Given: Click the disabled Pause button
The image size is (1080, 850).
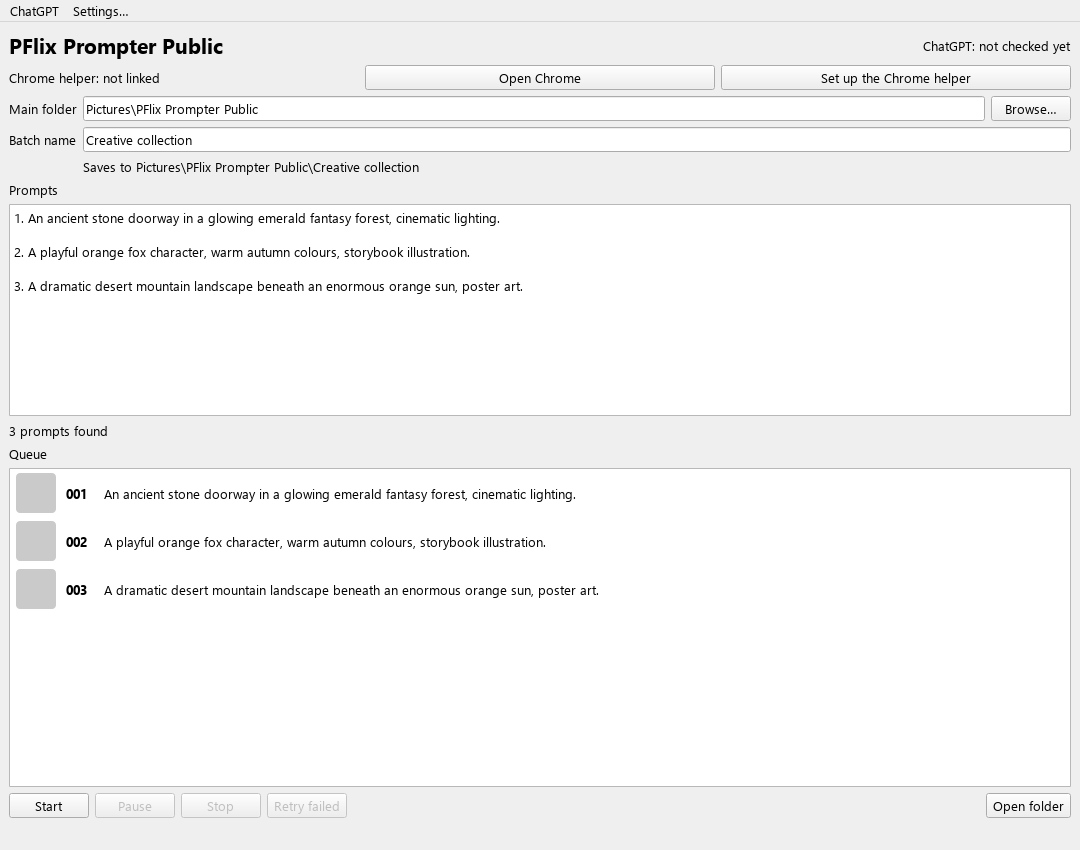Looking at the screenshot, I should coord(135,806).
